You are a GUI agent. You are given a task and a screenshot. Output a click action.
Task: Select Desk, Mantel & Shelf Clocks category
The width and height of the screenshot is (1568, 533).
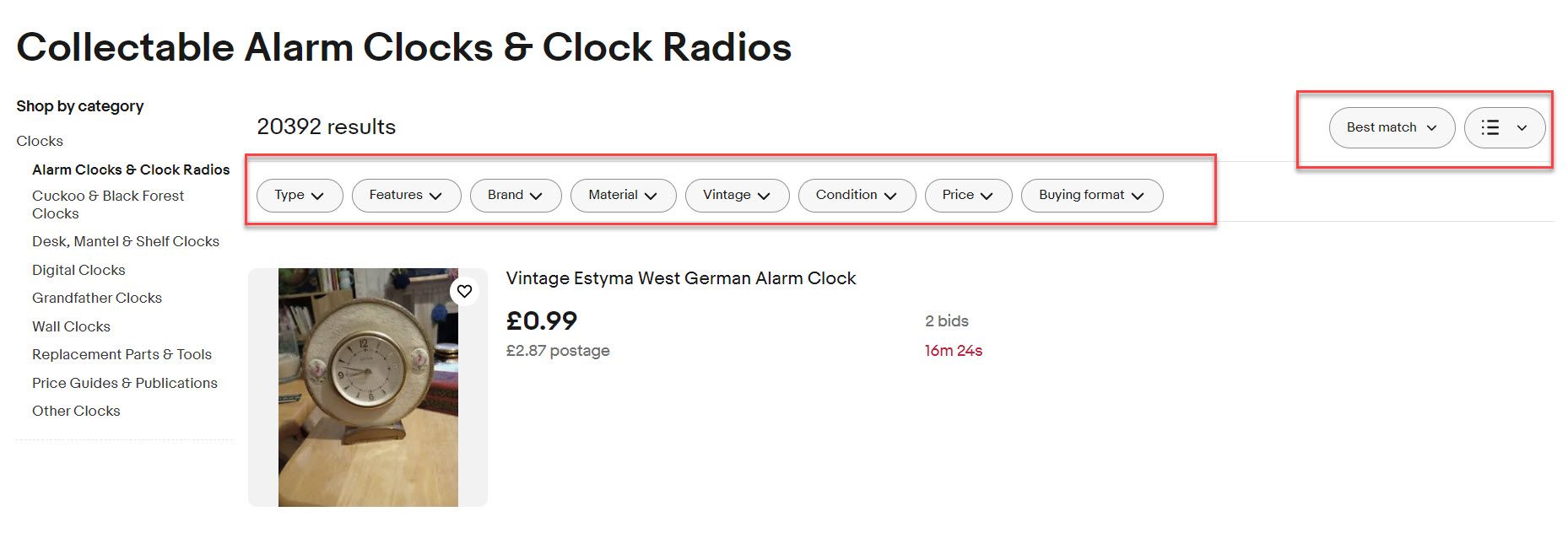[x=126, y=241]
